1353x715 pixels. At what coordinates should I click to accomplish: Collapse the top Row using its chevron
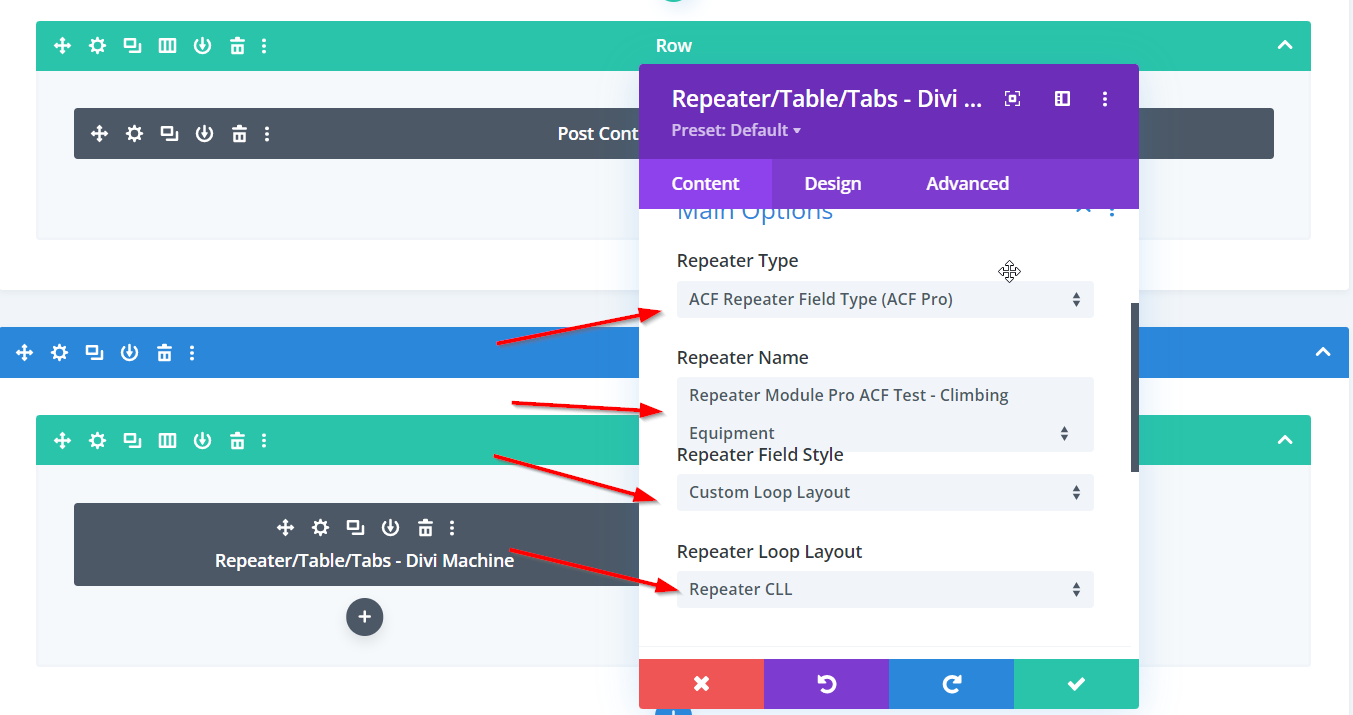coord(1285,45)
